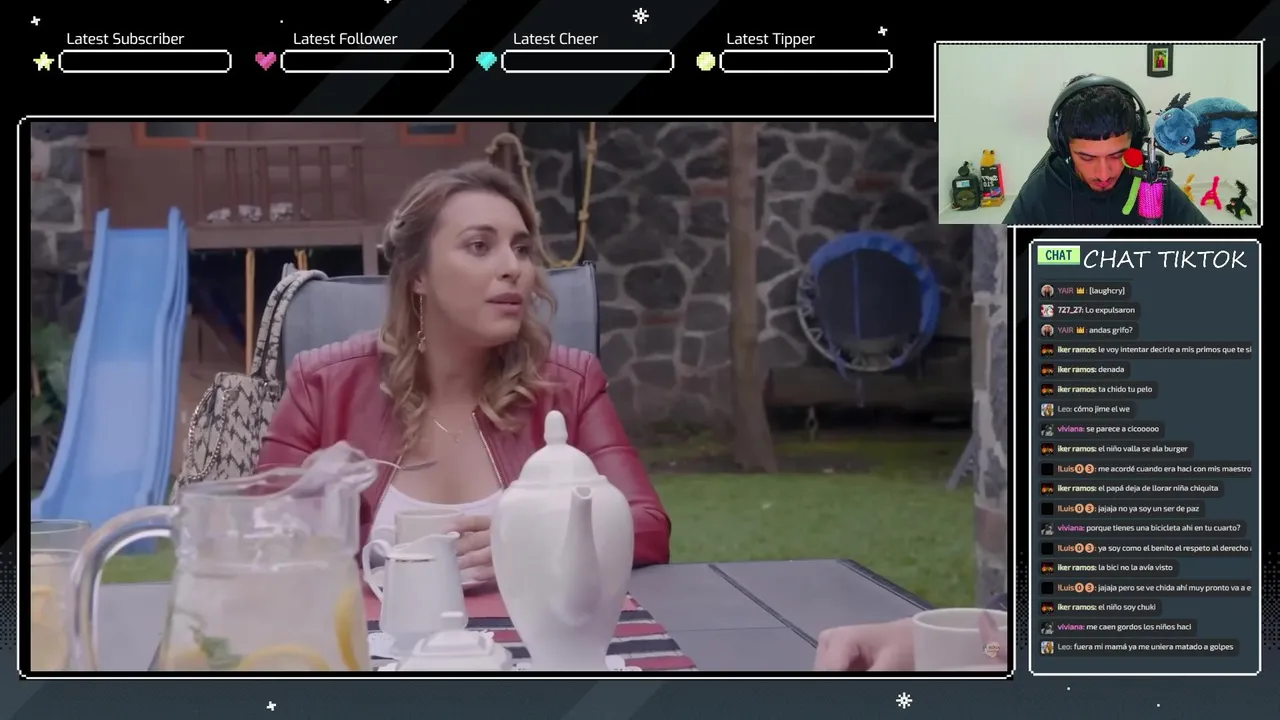Click the green CHAT badge
This screenshot has height=720, width=1280.
(1058, 256)
